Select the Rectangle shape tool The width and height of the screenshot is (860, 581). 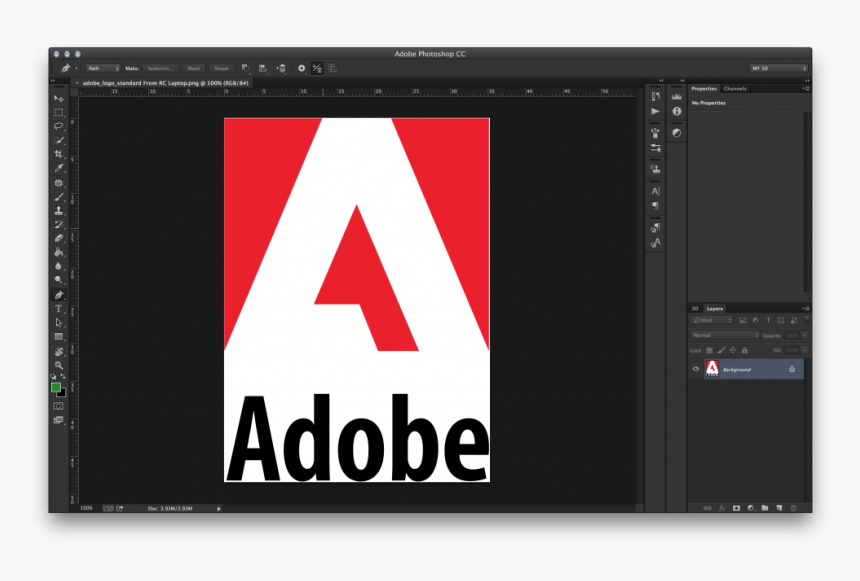59,337
